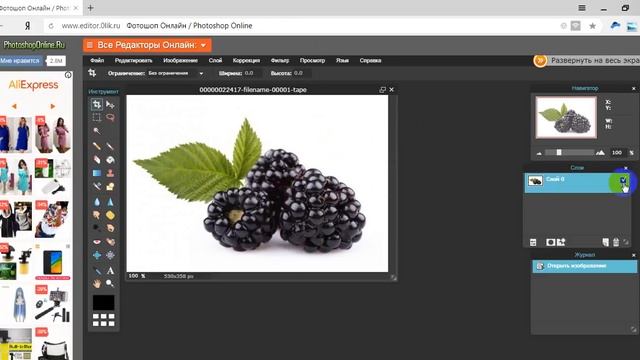
Task: Select the Brush tool
Action: (x=110, y=146)
